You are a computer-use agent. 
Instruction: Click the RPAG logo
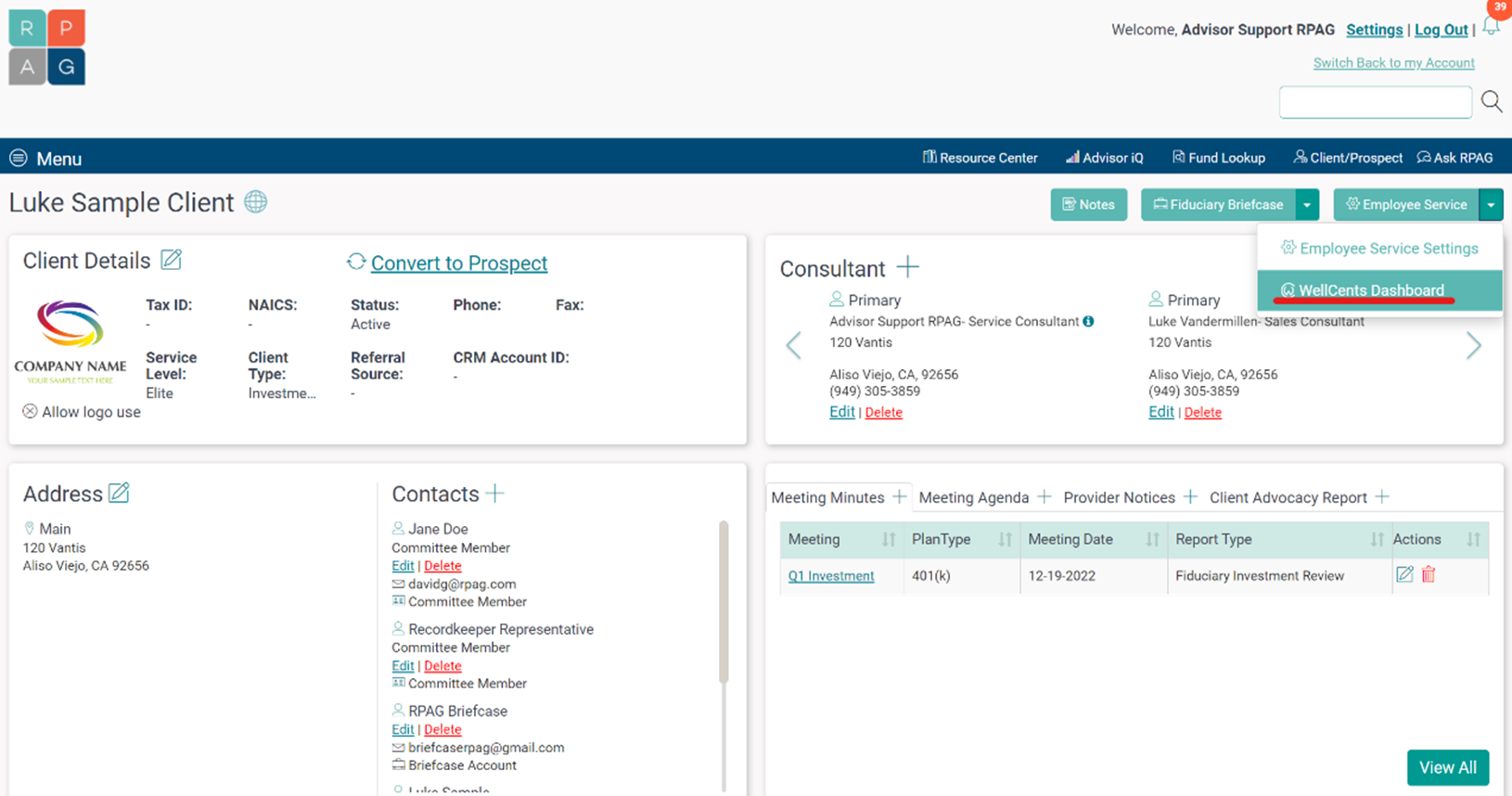point(47,47)
